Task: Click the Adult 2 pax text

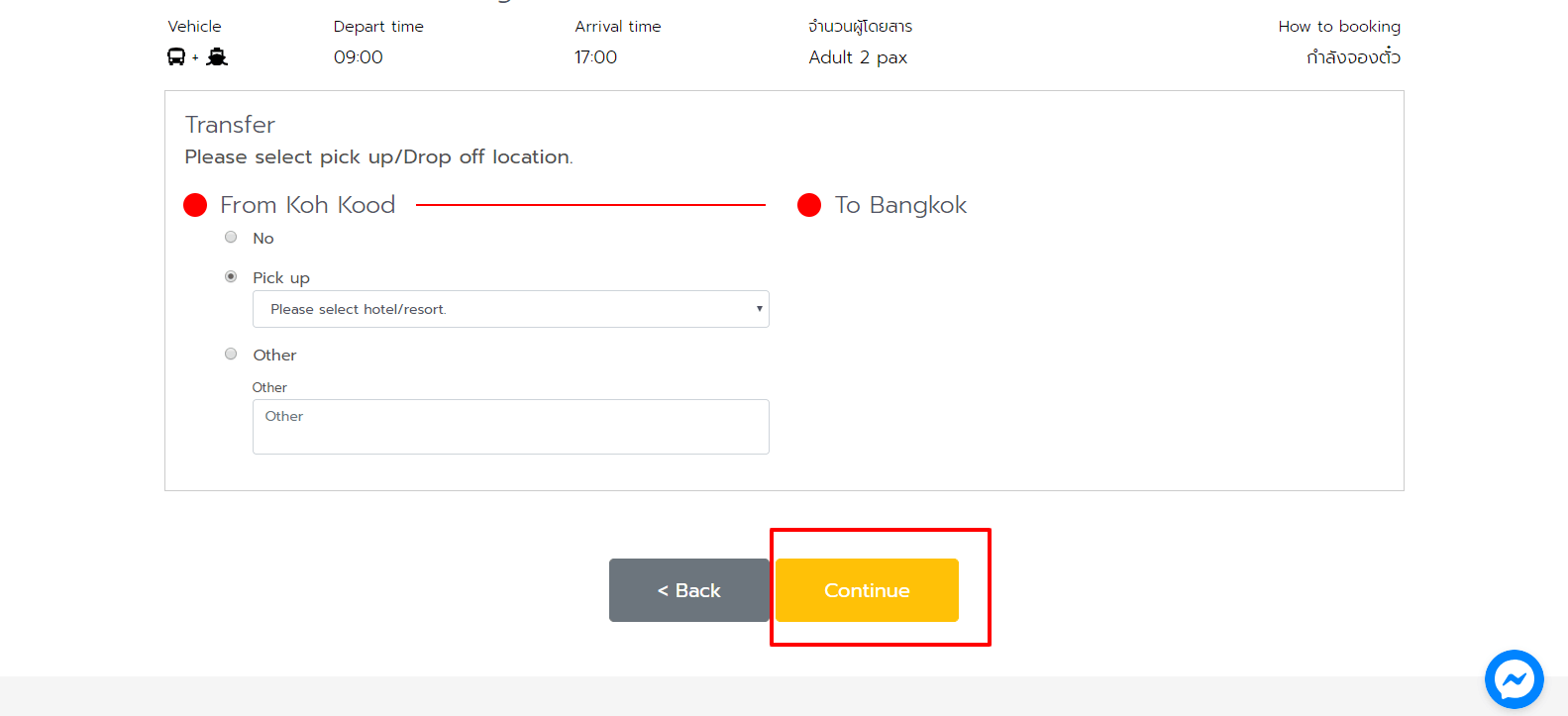Action: click(x=858, y=57)
